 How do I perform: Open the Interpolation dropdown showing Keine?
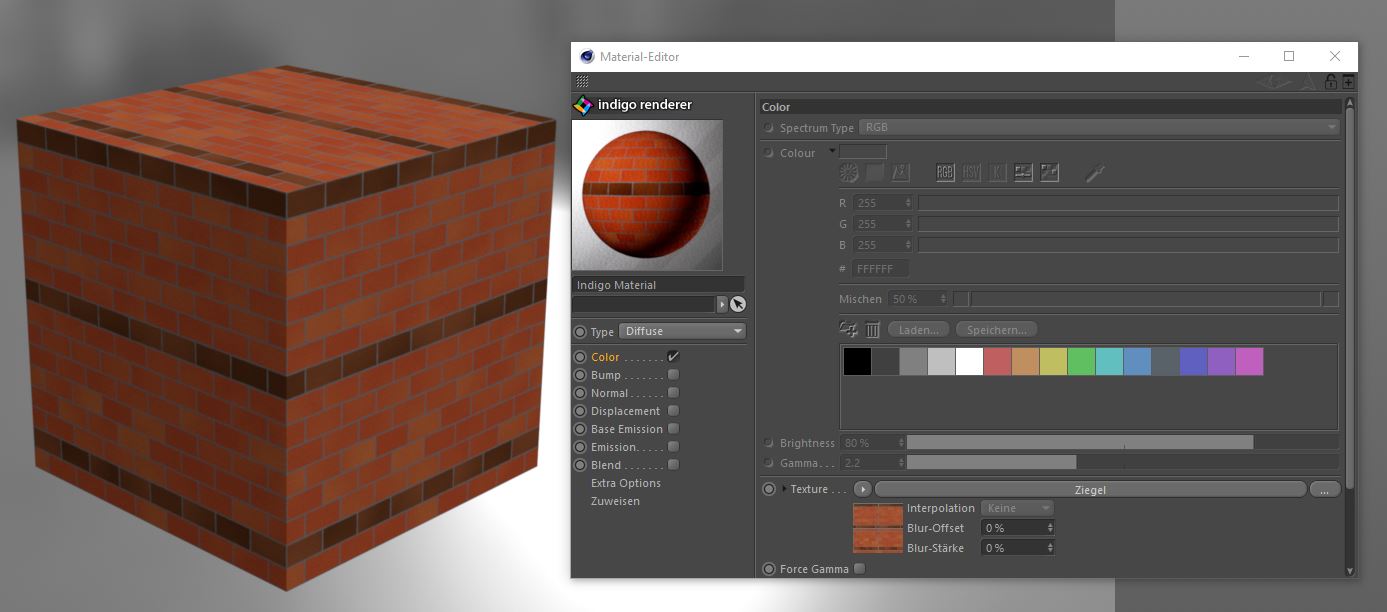pyautogui.click(x=1017, y=508)
